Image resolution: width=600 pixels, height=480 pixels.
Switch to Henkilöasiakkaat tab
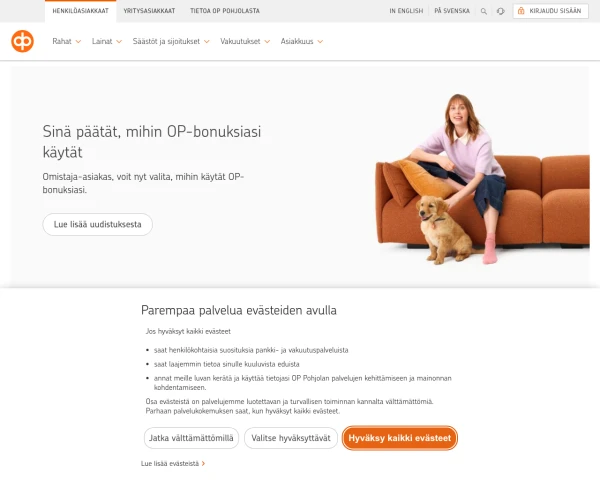pyautogui.click(x=80, y=11)
